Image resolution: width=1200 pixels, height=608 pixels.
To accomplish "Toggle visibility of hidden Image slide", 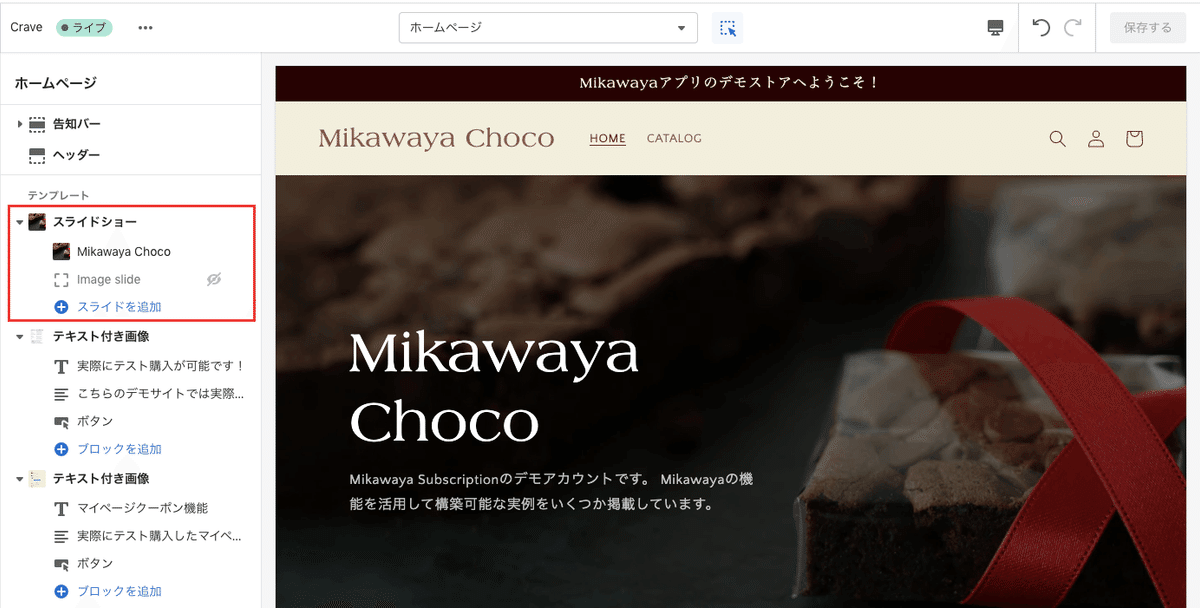I will [x=213, y=280].
